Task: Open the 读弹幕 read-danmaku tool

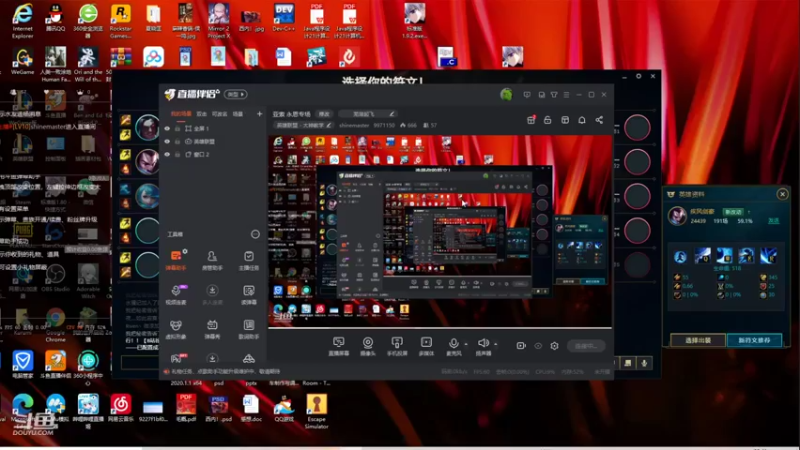Action: point(248,294)
